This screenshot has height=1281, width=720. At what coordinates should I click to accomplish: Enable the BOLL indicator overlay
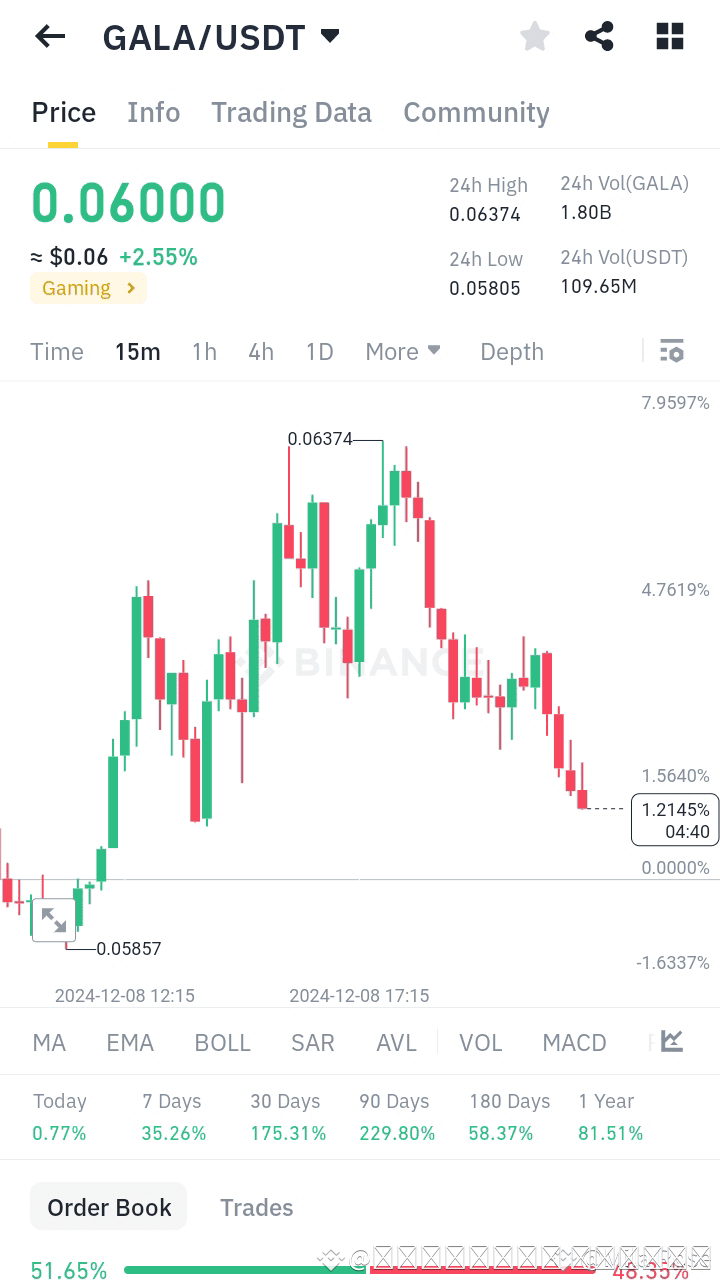tap(222, 1042)
